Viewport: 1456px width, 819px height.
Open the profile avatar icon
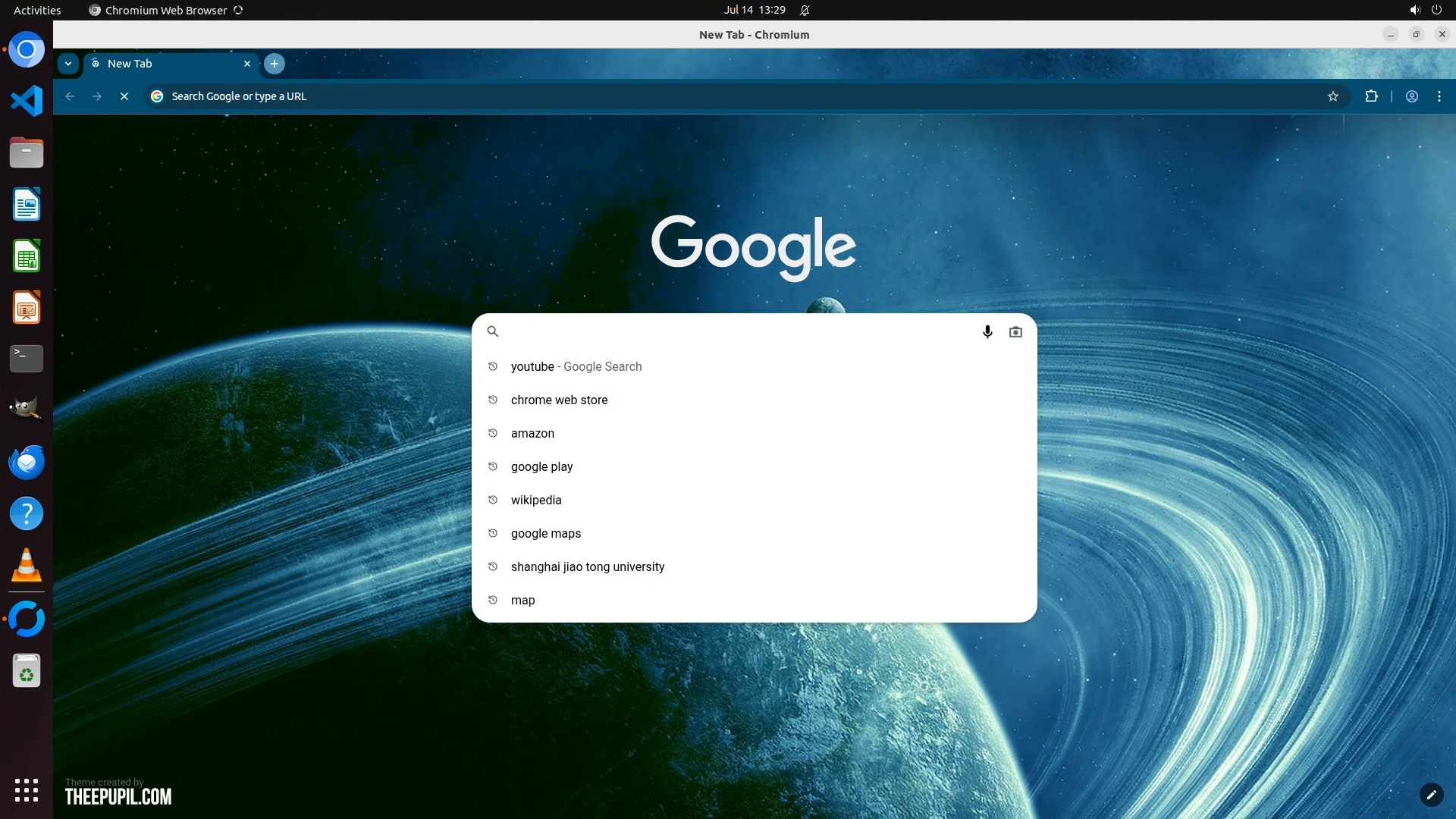point(1411,96)
